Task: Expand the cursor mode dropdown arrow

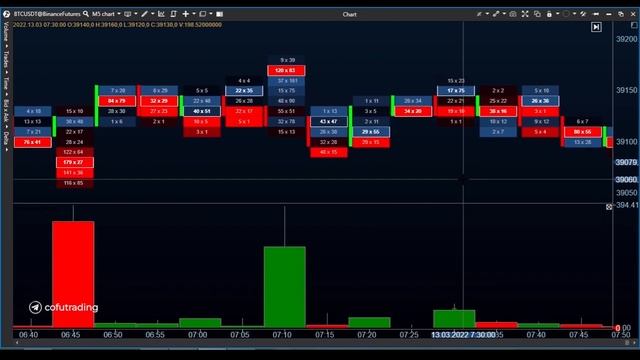Action: tap(194, 14)
